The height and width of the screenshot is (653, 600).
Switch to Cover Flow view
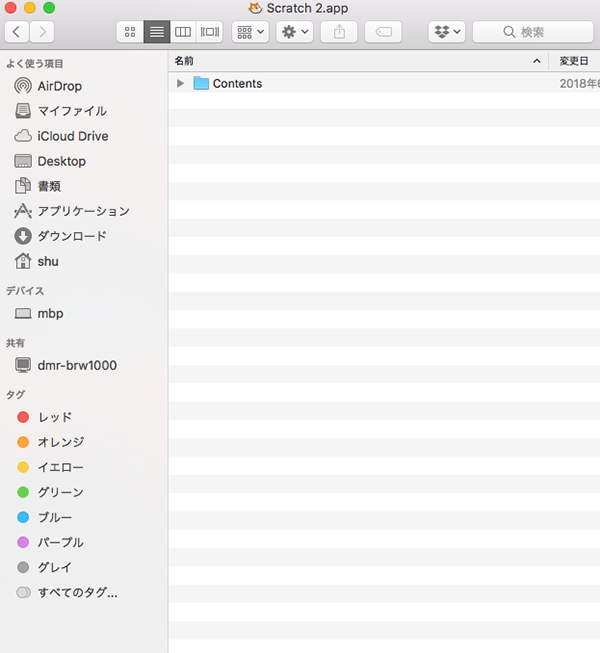(209, 32)
